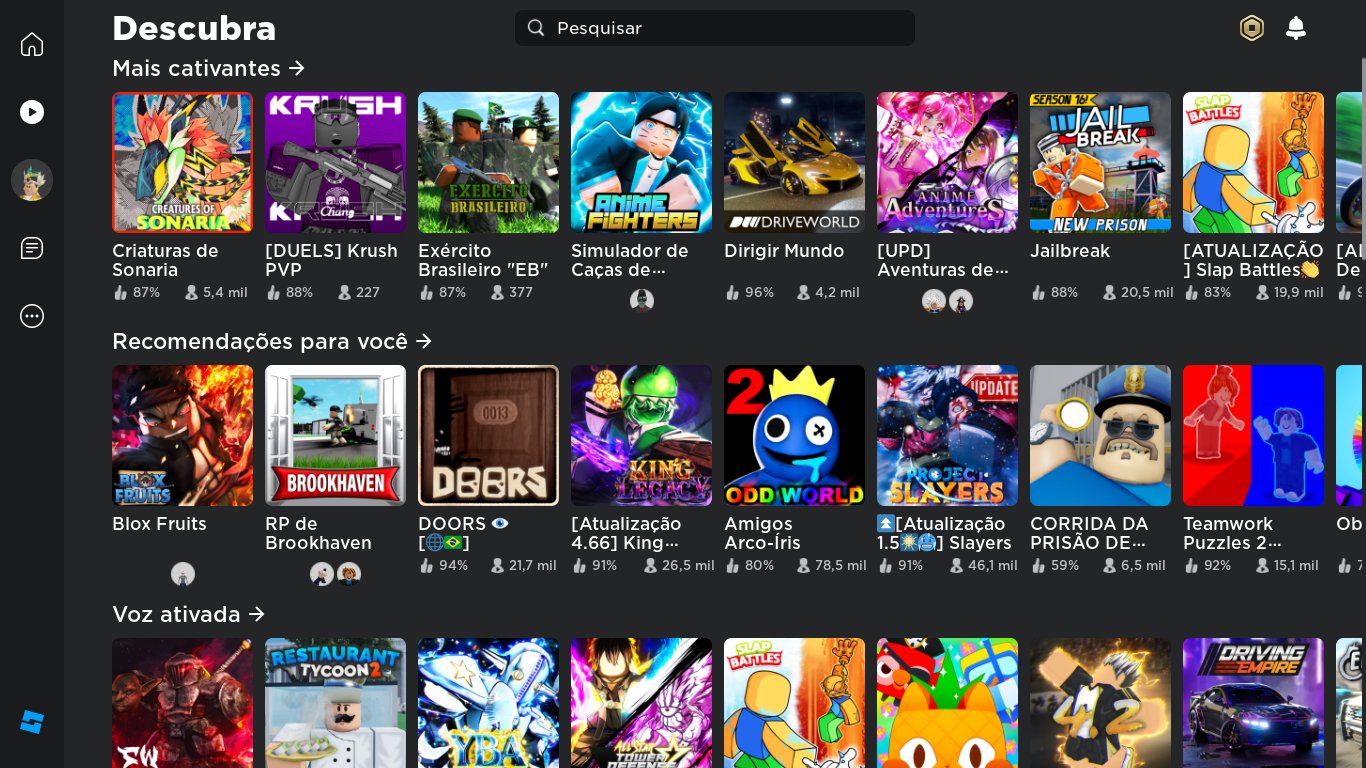Open the orange cat Pet Simulator thumbnail
This screenshot has height=768, width=1366.
tap(947, 703)
